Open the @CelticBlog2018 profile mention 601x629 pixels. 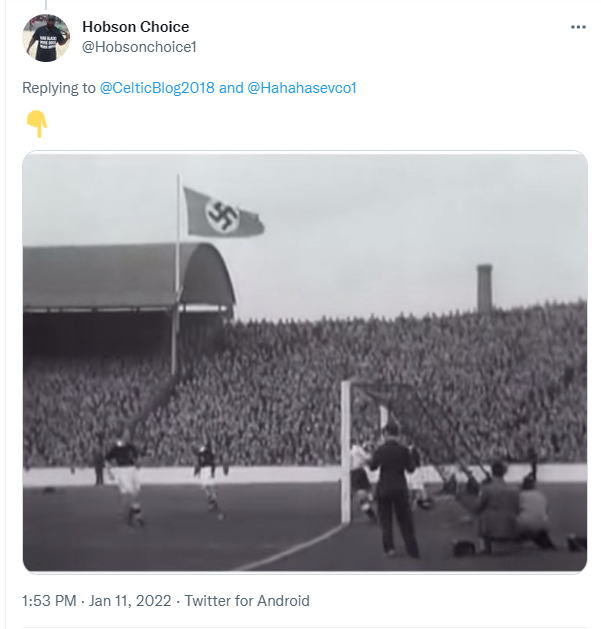157,88
